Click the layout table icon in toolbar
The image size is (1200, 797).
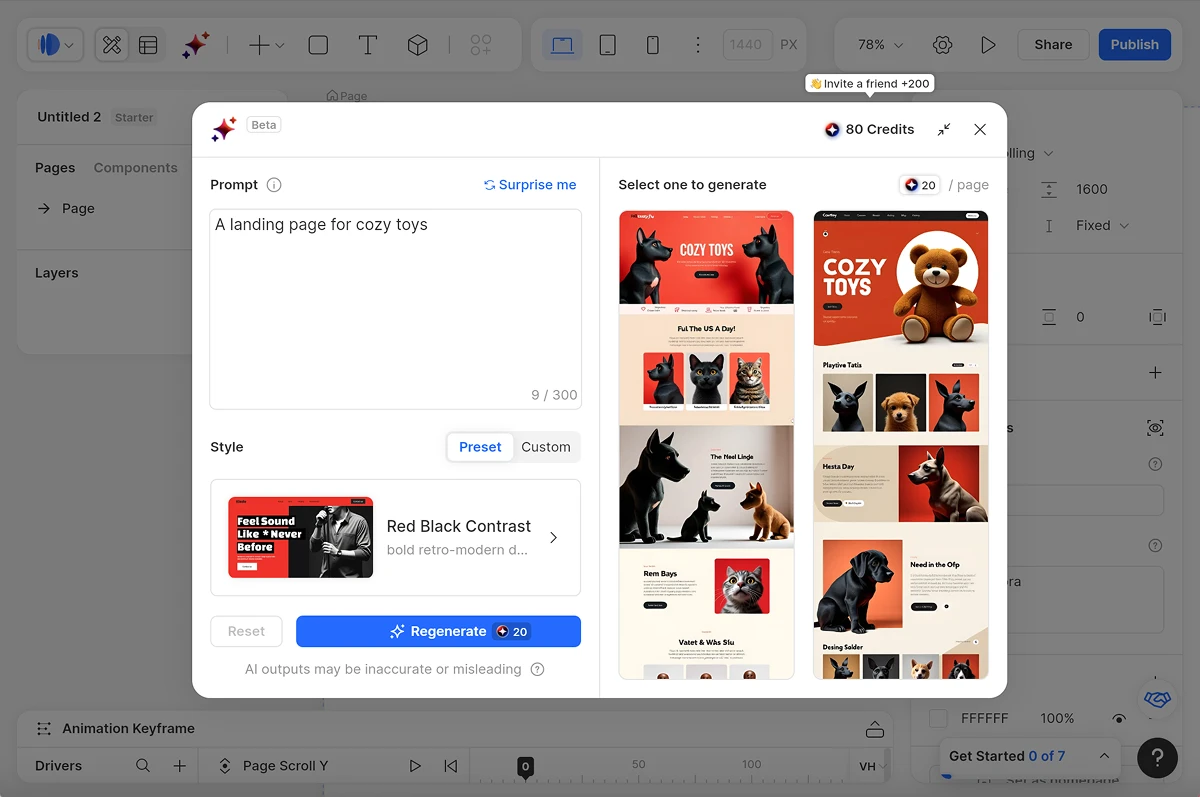point(148,45)
